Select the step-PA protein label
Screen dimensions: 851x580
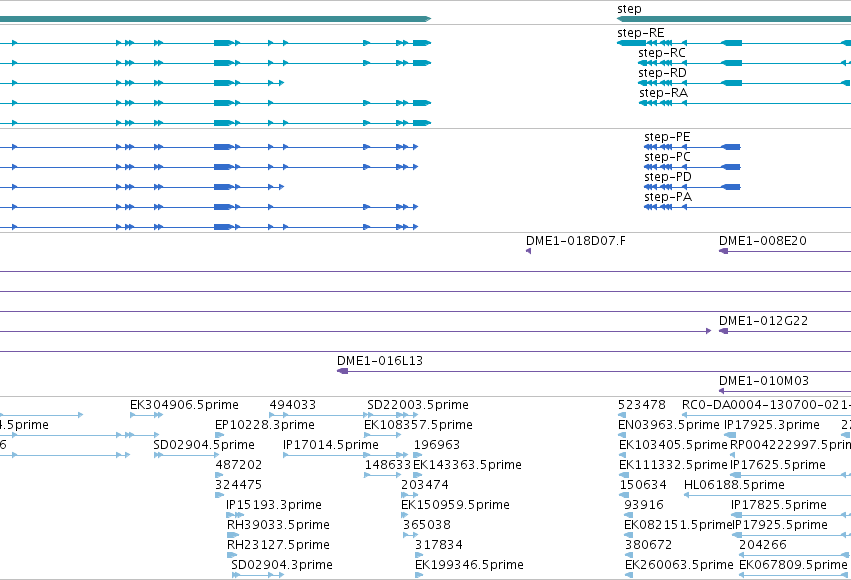point(668,197)
